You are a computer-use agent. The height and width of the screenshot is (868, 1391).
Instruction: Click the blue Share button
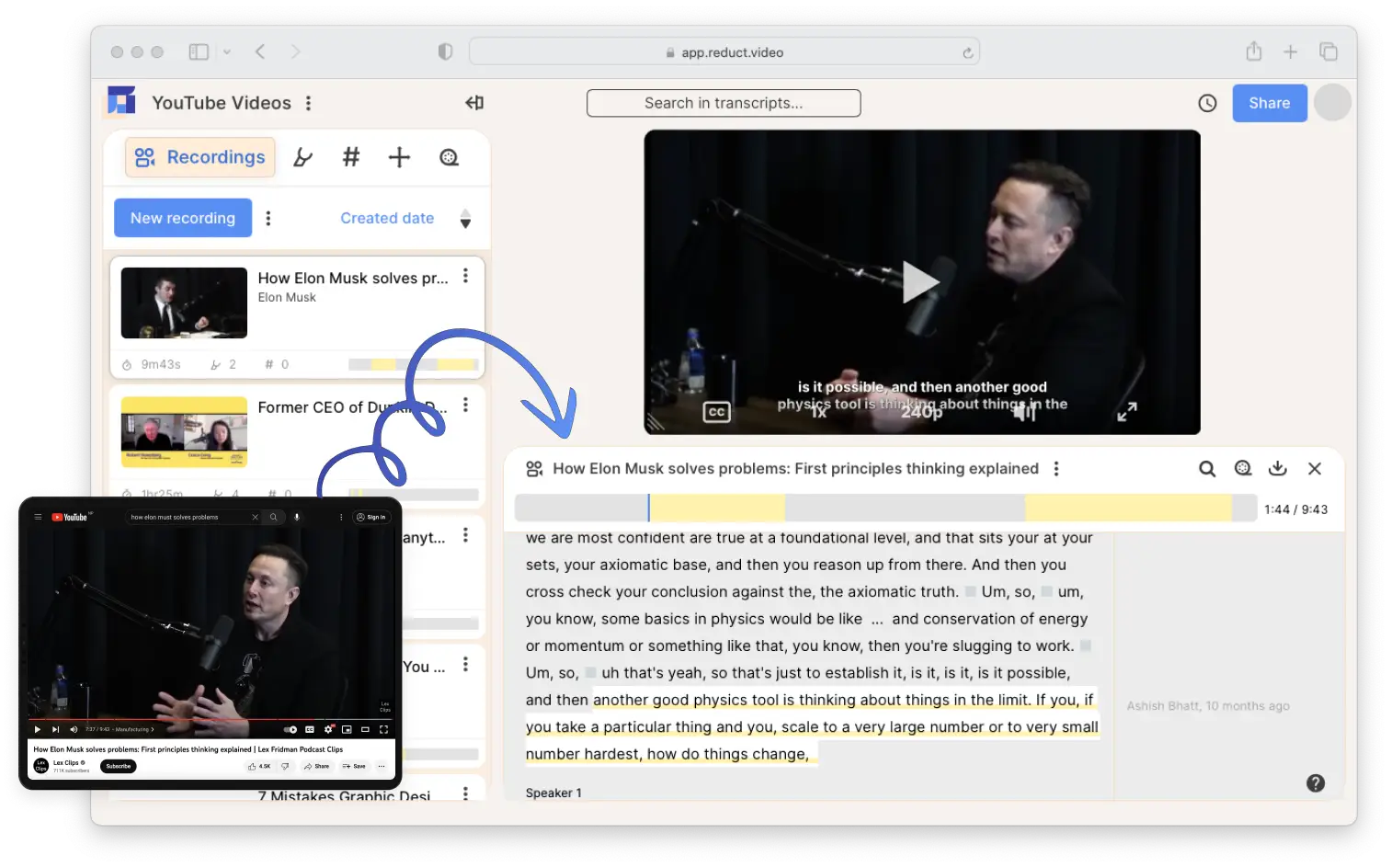click(x=1269, y=103)
